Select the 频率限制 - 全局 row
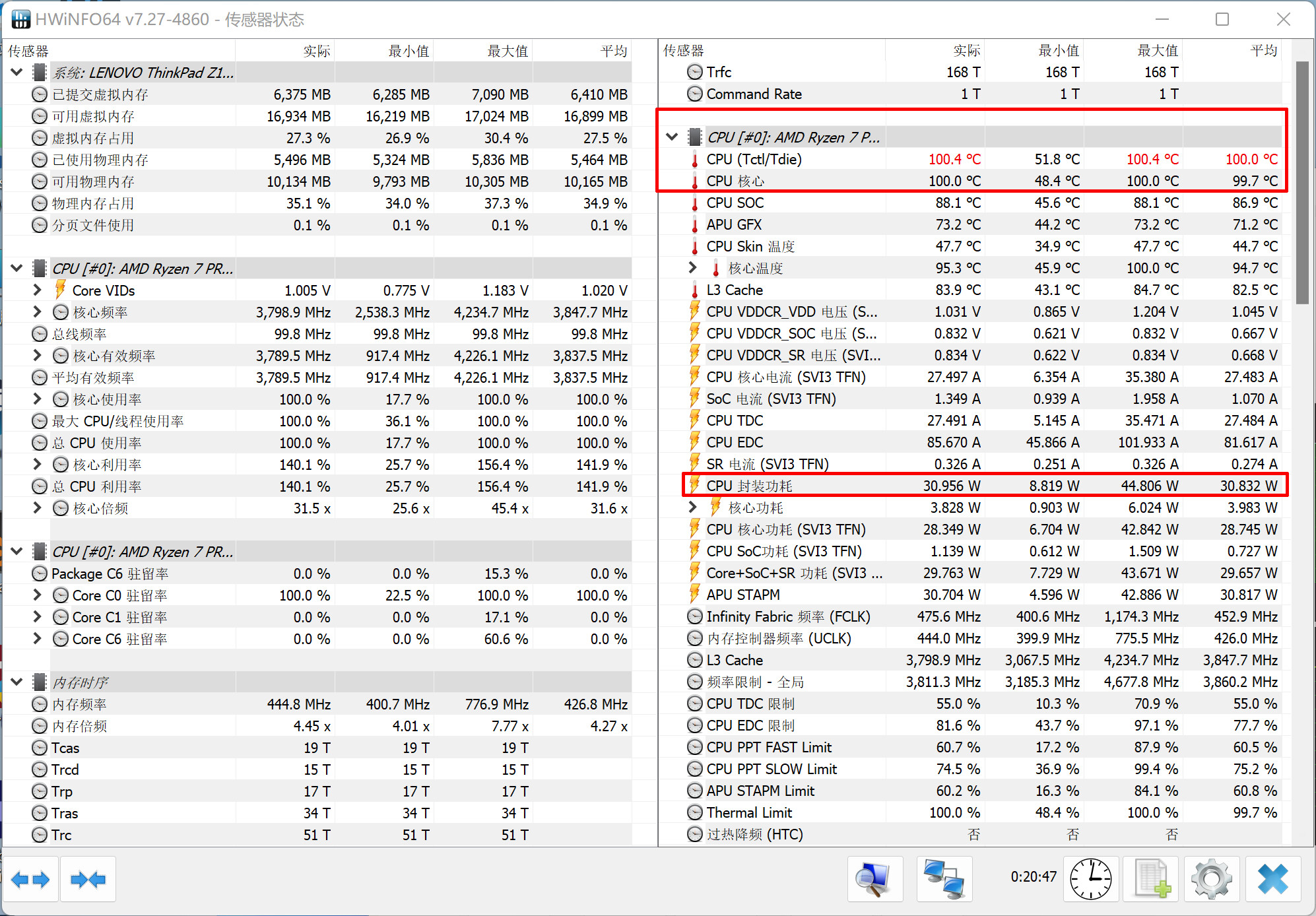1316x916 pixels. (x=971, y=682)
